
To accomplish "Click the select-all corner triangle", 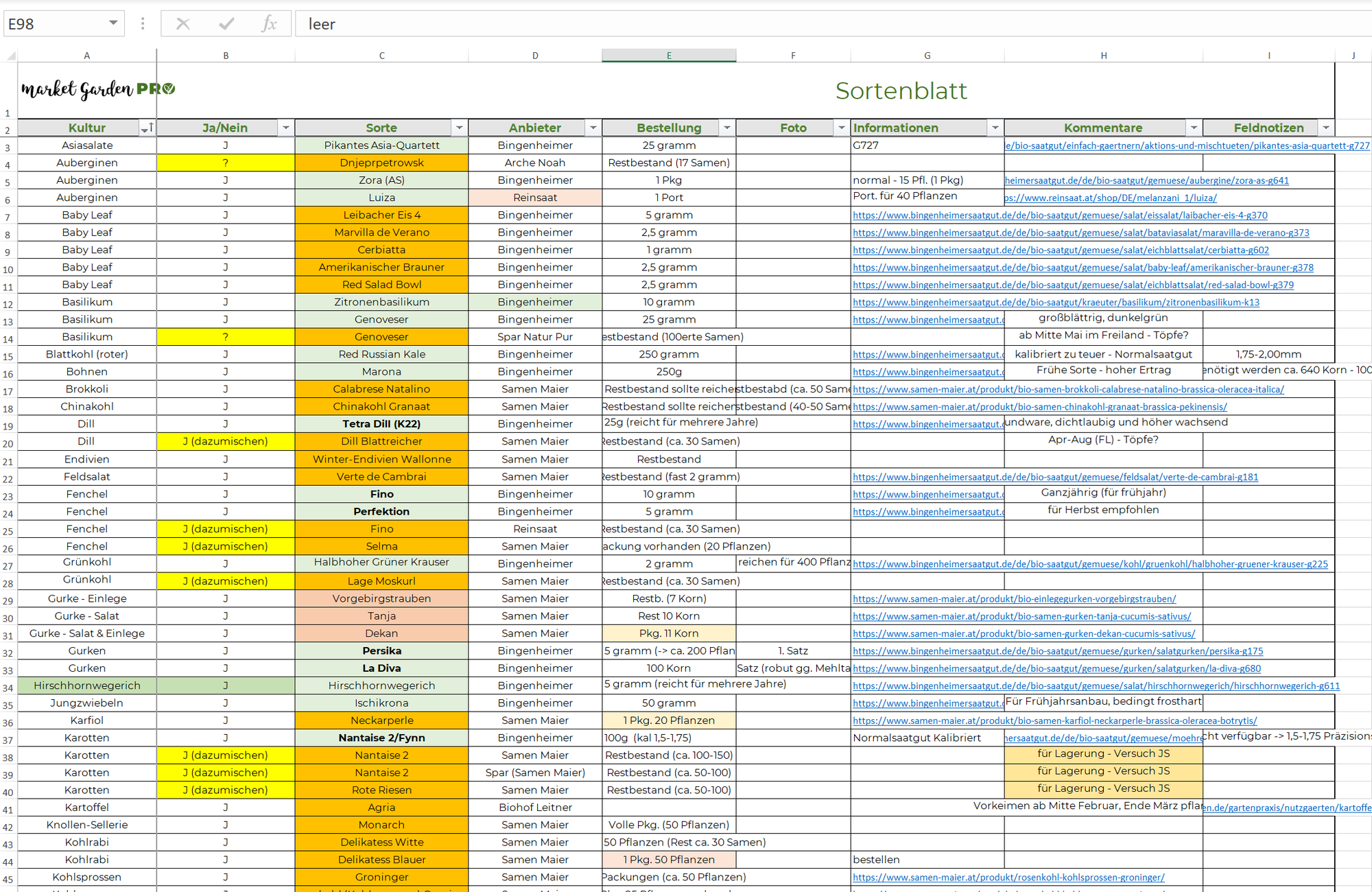I will [11, 56].
